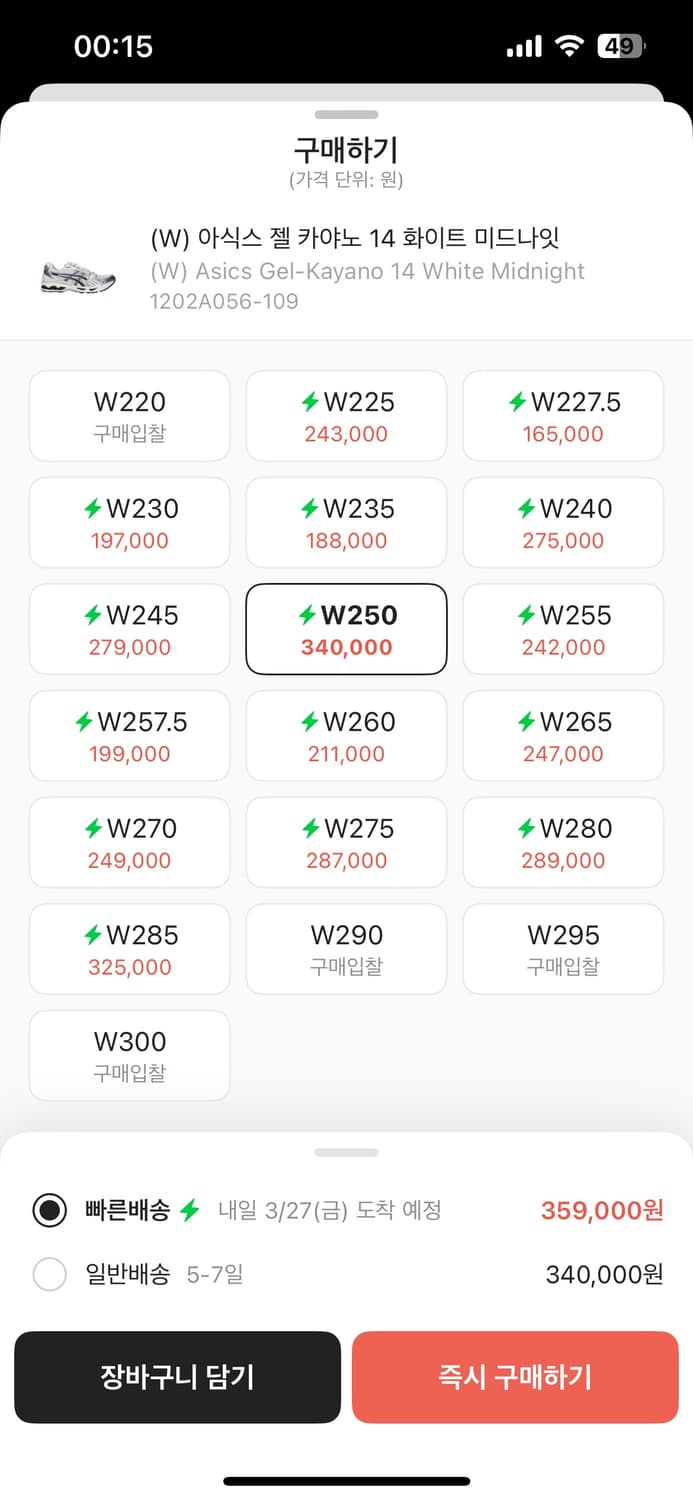Tap the green lightning icon beside 빠른배송
Screen dimensions: 693x1500
pos(190,1210)
